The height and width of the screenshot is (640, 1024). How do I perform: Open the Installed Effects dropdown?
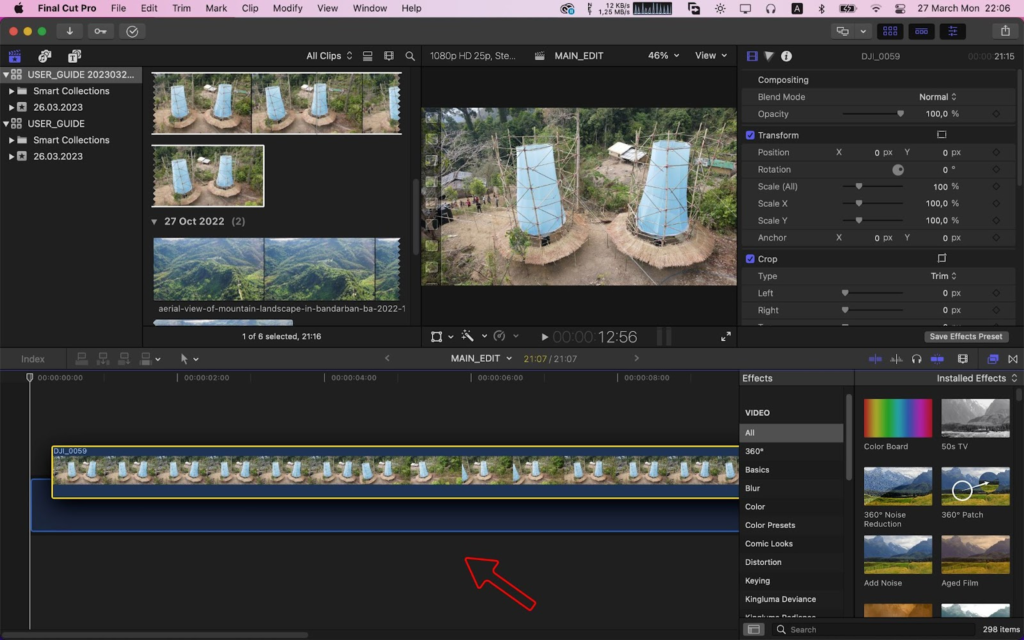pyautogui.click(x=976, y=378)
